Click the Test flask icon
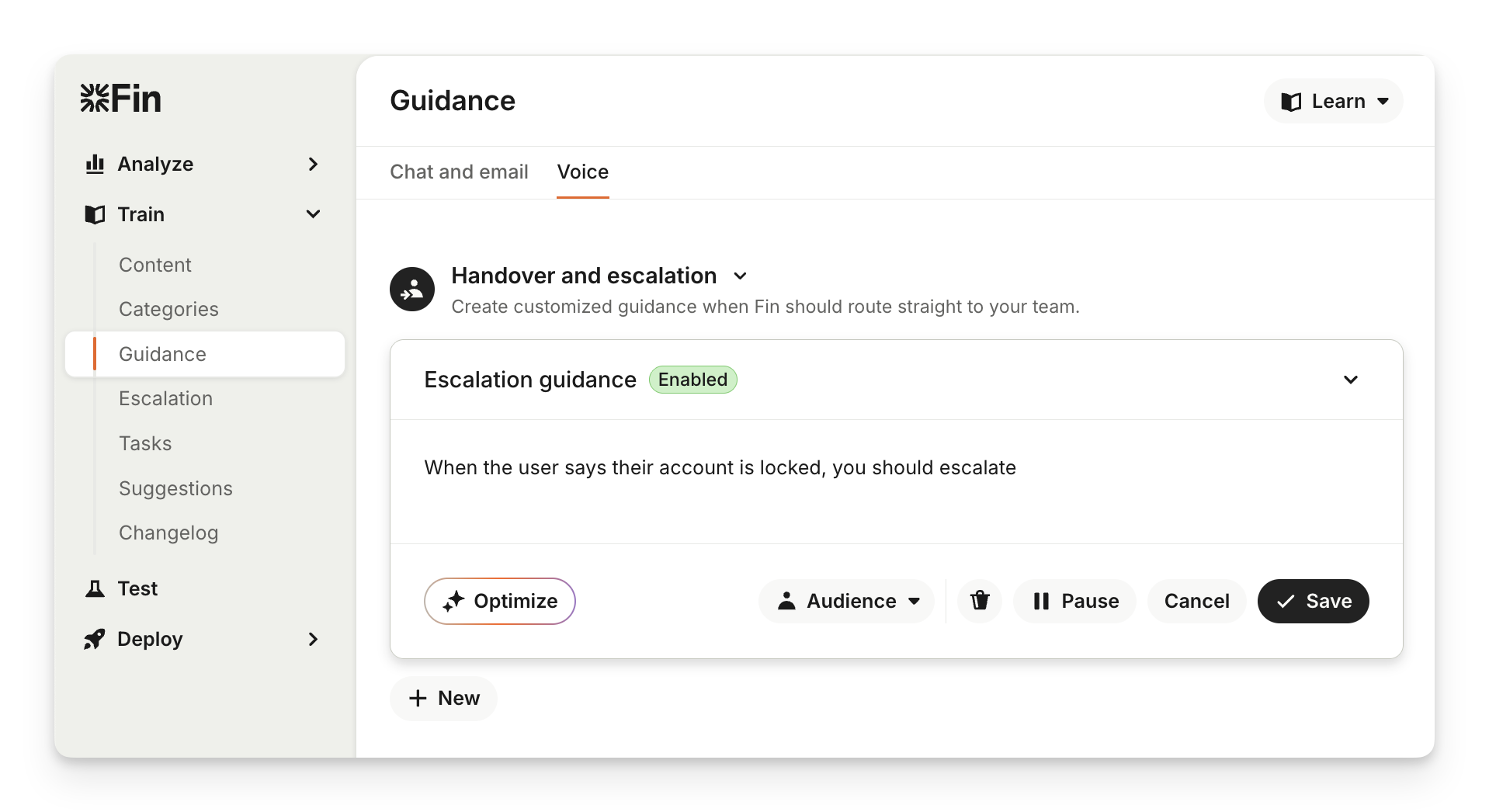Image resolution: width=1489 pixels, height=812 pixels. pyautogui.click(x=95, y=588)
